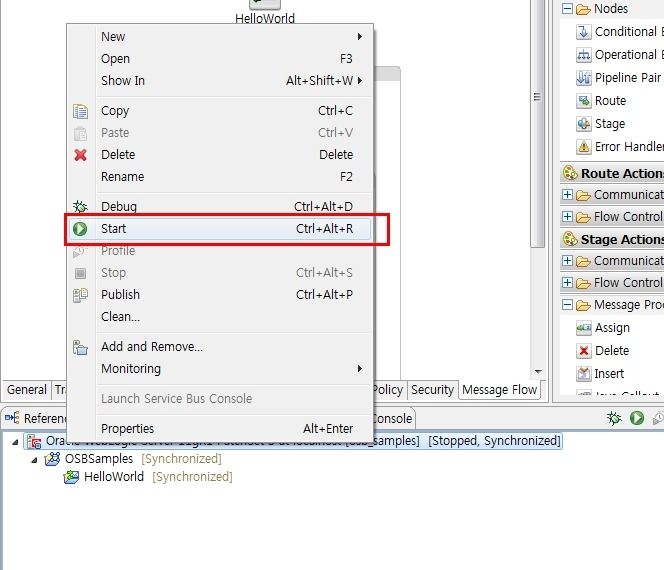The image size is (664, 570).
Task: Choose Start to launch the server
Action: pyautogui.click(x=220, y=229)
